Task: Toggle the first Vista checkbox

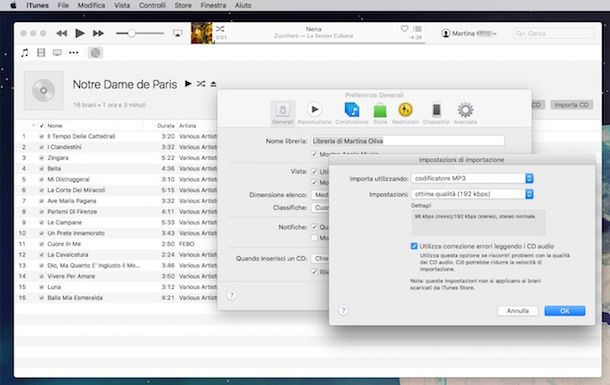Action: point(314,172)
